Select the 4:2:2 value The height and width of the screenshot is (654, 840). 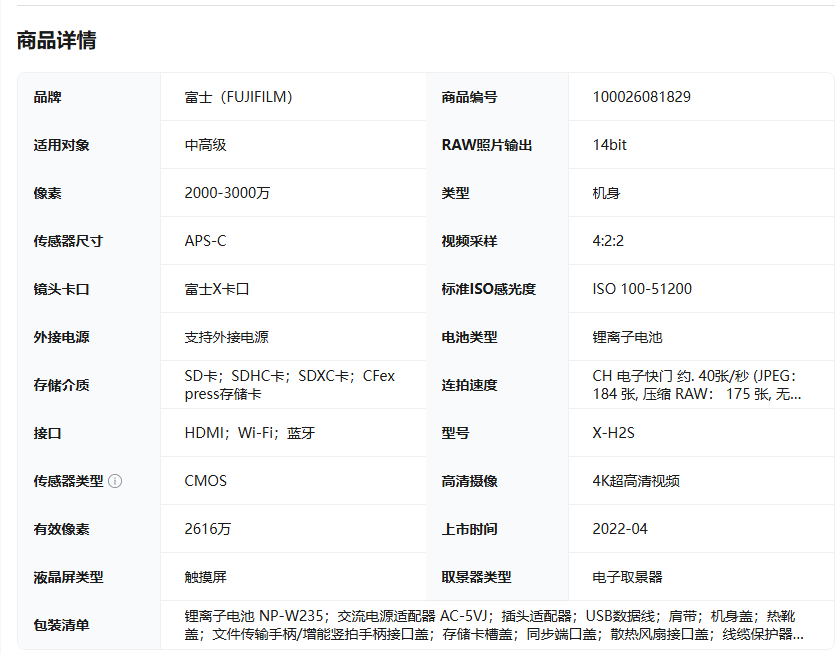coord(608,241)
